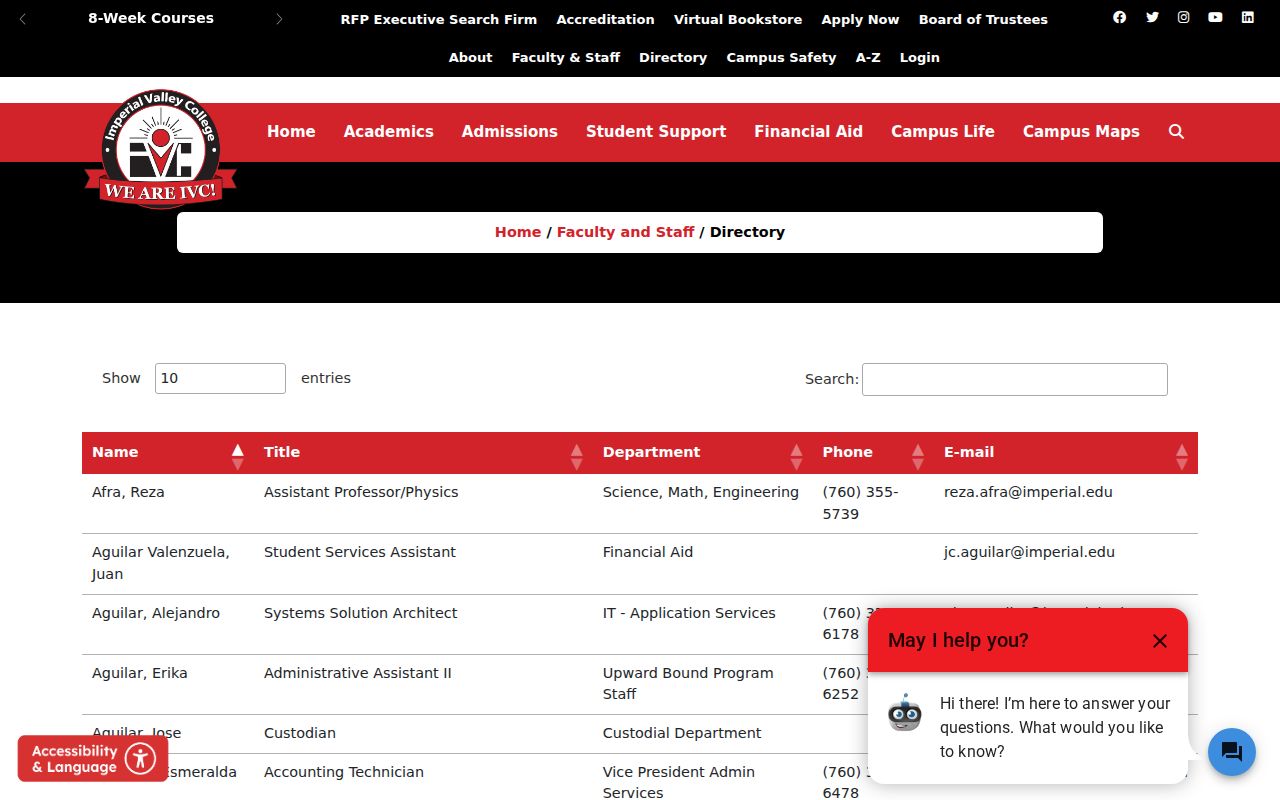Open the 8-Week Courses announcement link
This screenshot has width=1280, height=800.
click(151, 18)
